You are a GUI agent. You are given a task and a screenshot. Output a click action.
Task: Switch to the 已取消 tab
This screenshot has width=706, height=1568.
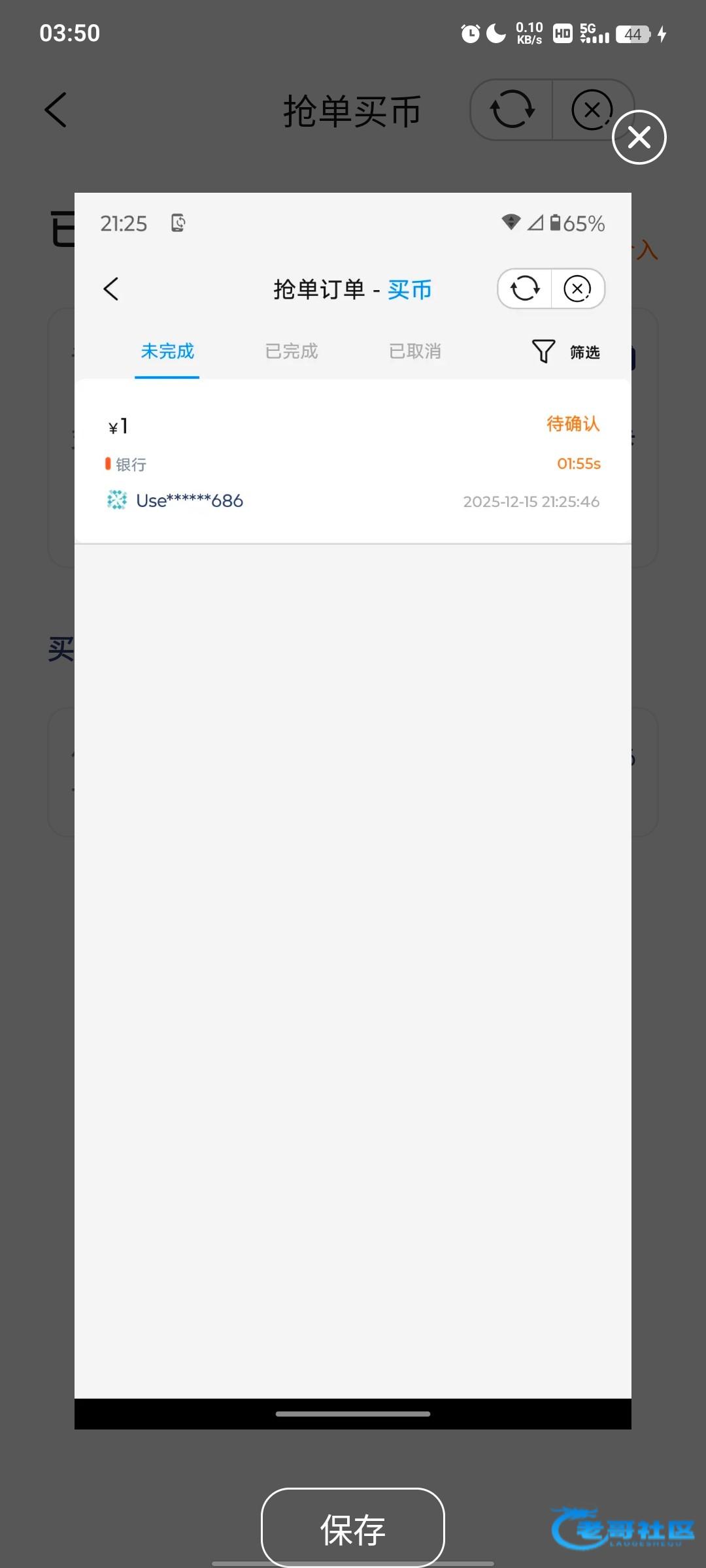coord(415,351)
